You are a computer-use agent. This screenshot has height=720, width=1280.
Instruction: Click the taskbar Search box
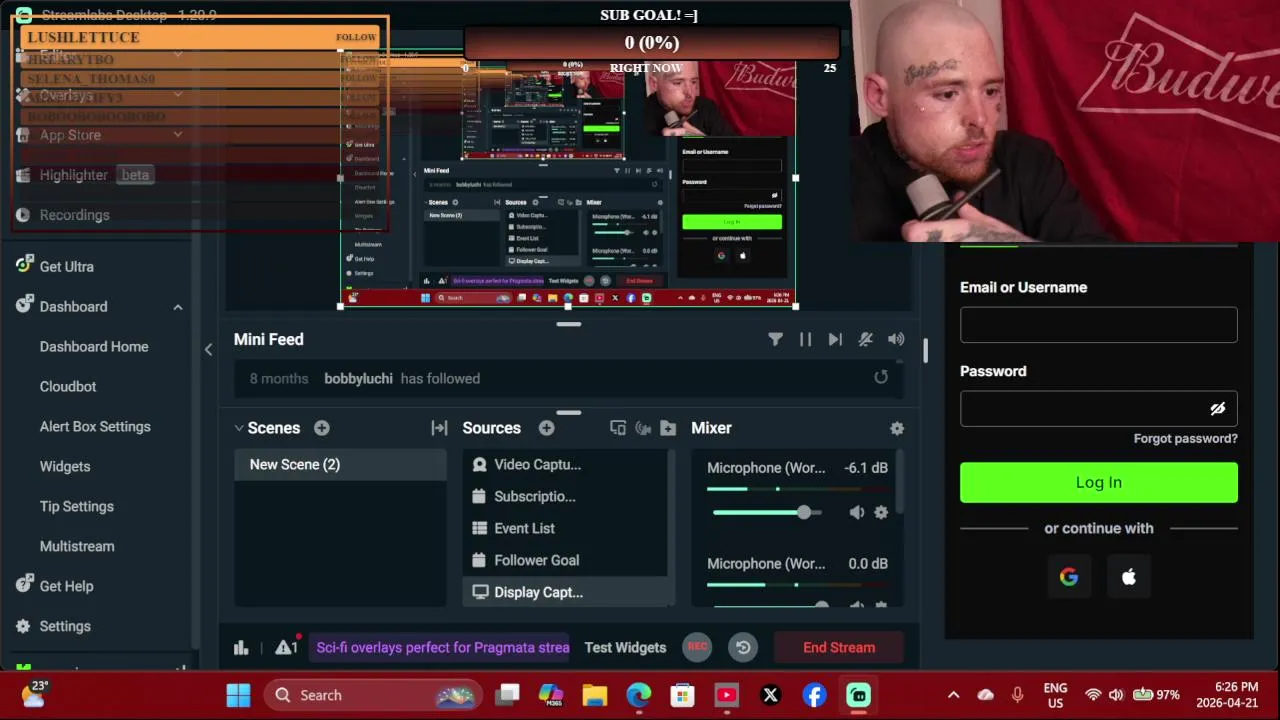tap(372, 695)
